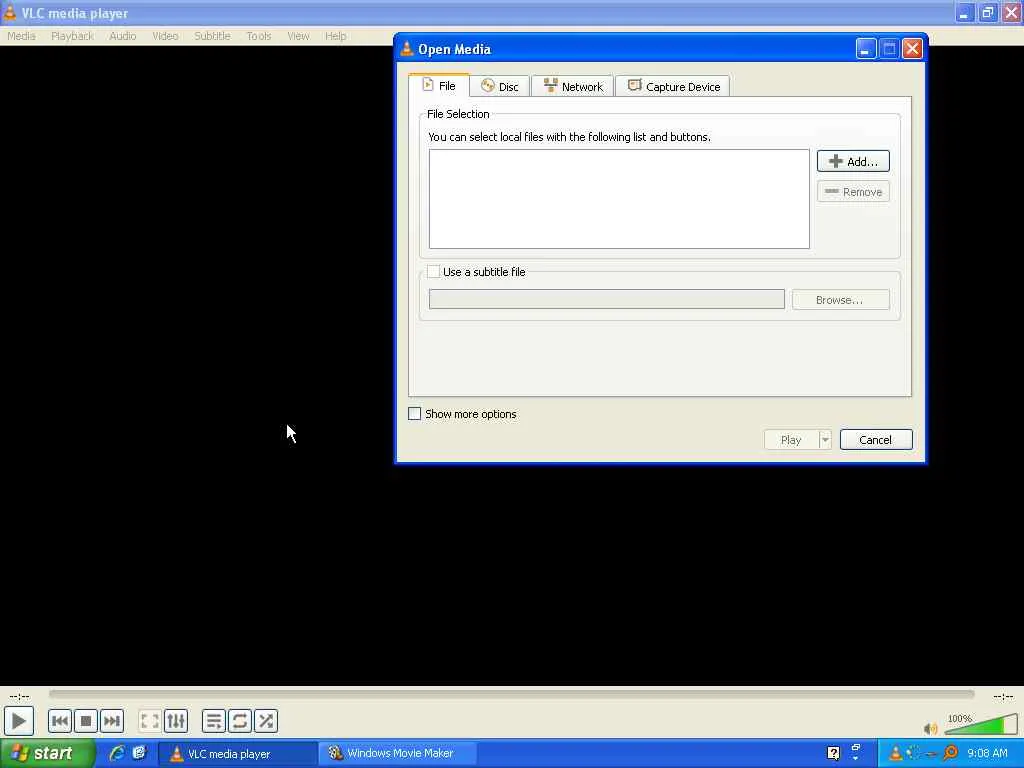This screenshot has height=768, width=1024.
Task: Switch to the Capture Device tab
Action: click(673, 86)
